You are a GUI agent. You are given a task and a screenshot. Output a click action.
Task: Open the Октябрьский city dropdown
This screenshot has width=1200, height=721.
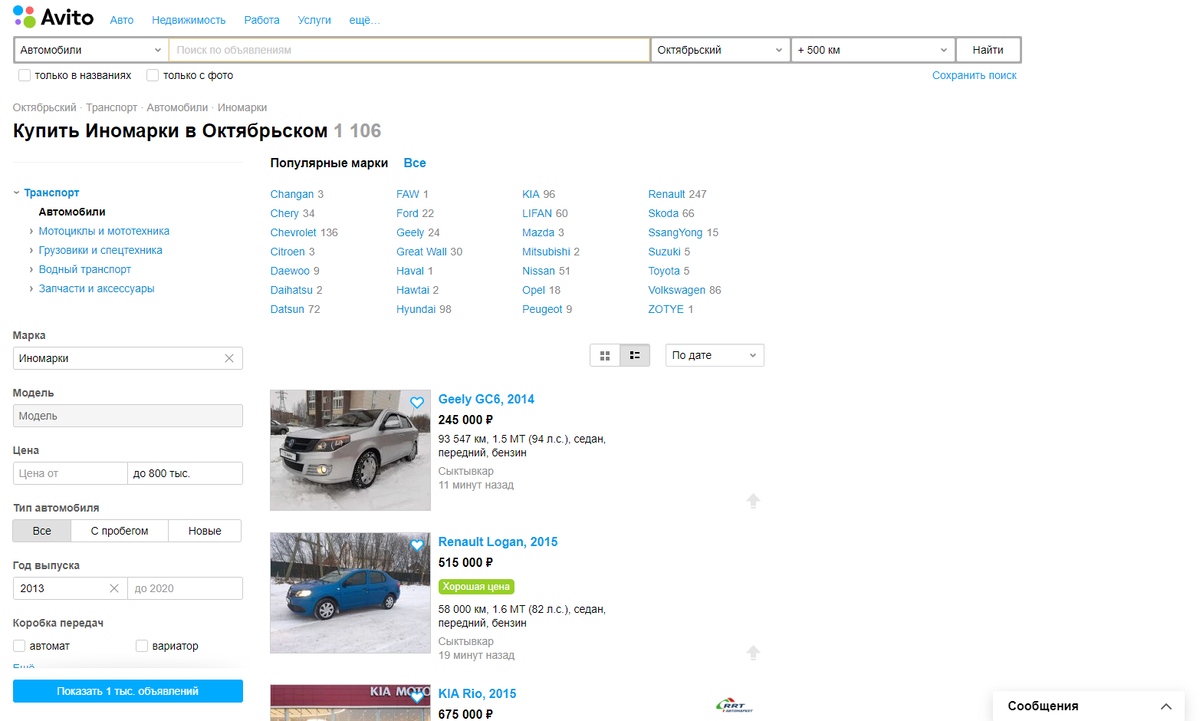720,50
